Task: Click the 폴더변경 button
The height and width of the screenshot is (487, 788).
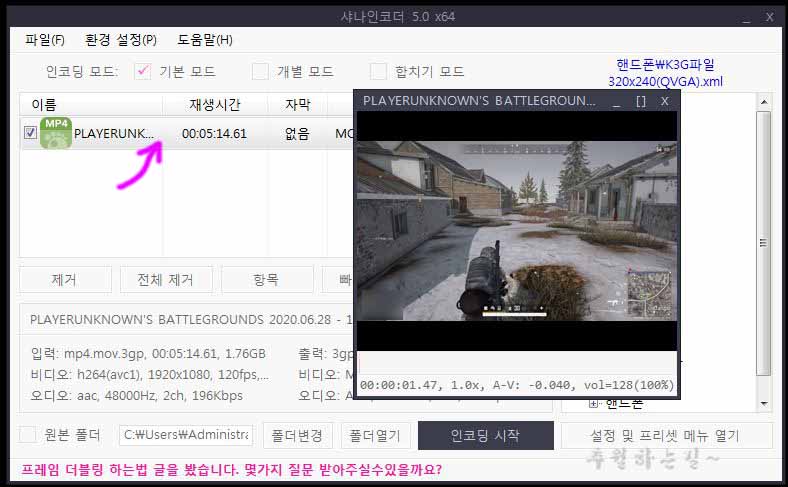Action: click(298, 435)
